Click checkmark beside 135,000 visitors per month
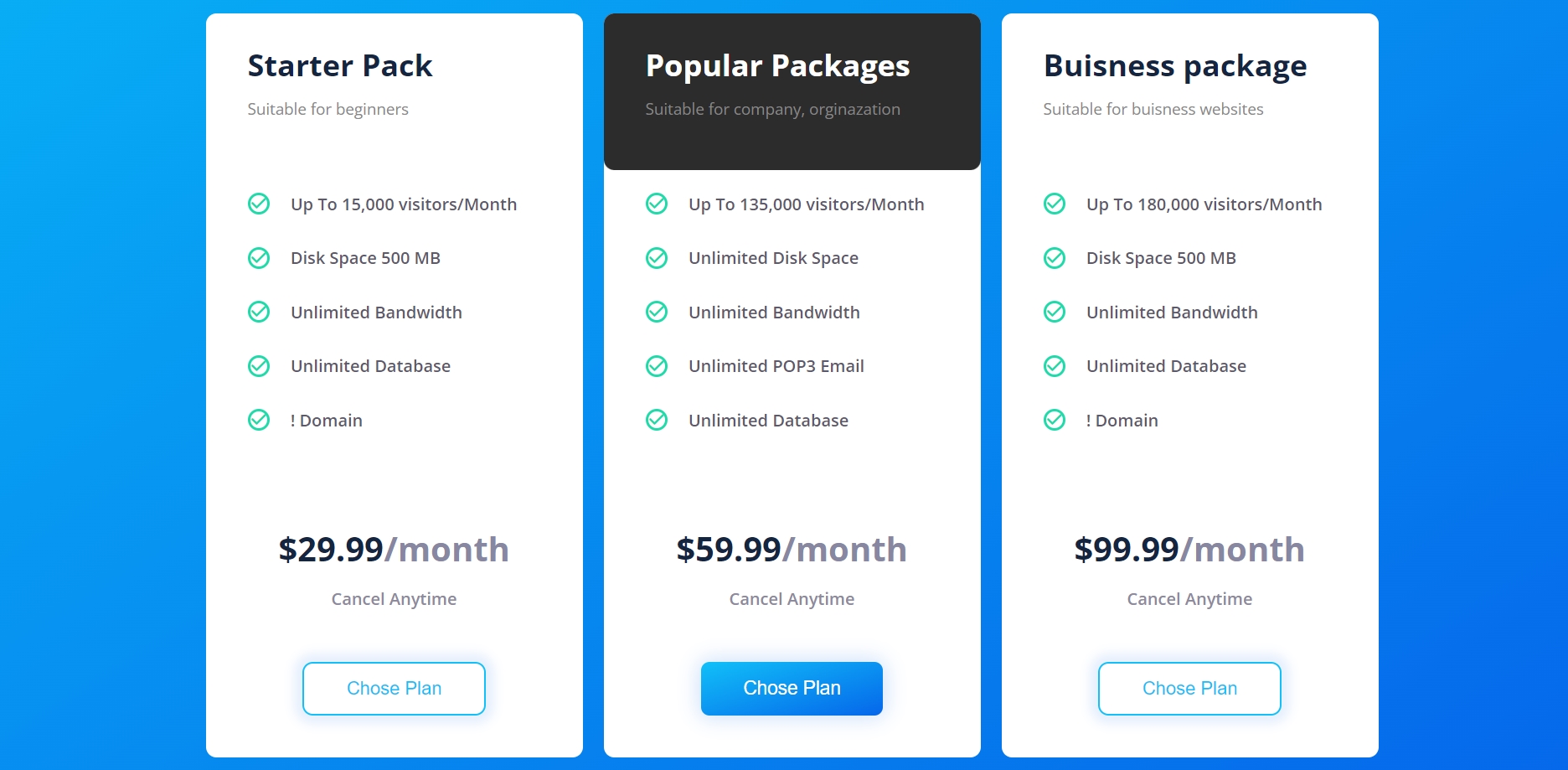1568x770 pixels. [x=657, y=204]
